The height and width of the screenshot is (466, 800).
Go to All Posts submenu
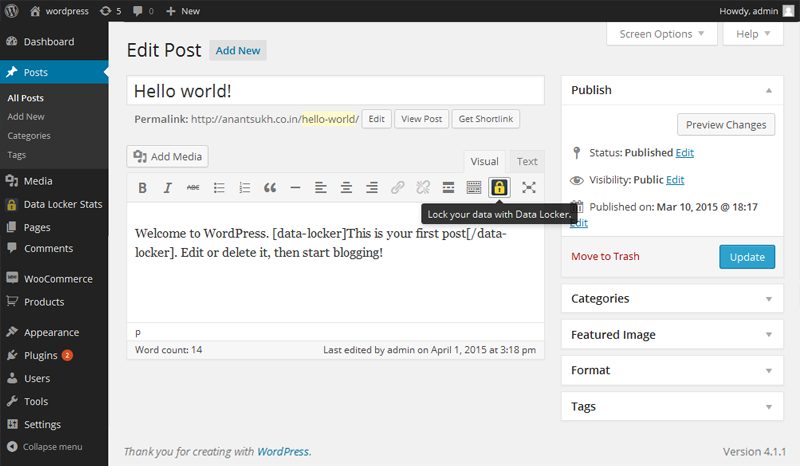pyautogui.click(x=26, y=98)
